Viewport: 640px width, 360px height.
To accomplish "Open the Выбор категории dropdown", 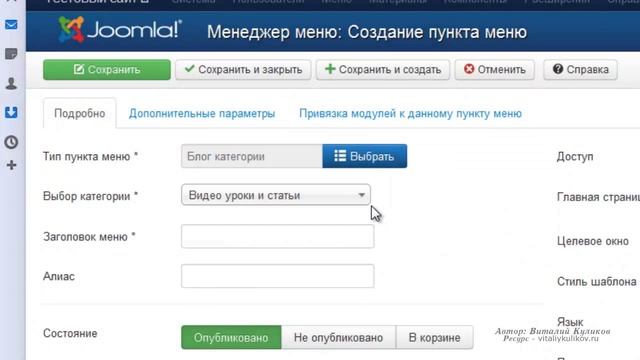I will 276,195.
